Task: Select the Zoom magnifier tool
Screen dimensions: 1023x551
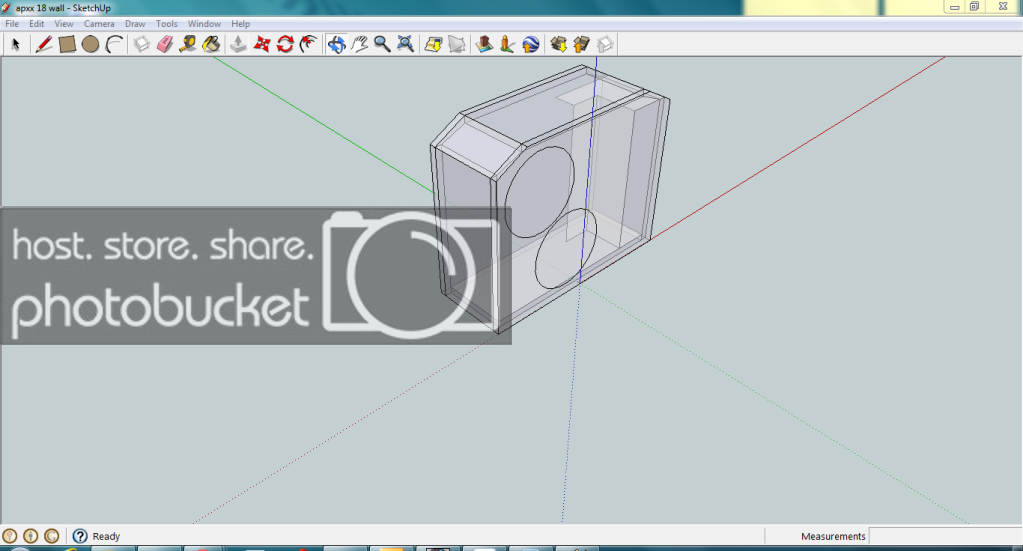Action: pos(382,44)
